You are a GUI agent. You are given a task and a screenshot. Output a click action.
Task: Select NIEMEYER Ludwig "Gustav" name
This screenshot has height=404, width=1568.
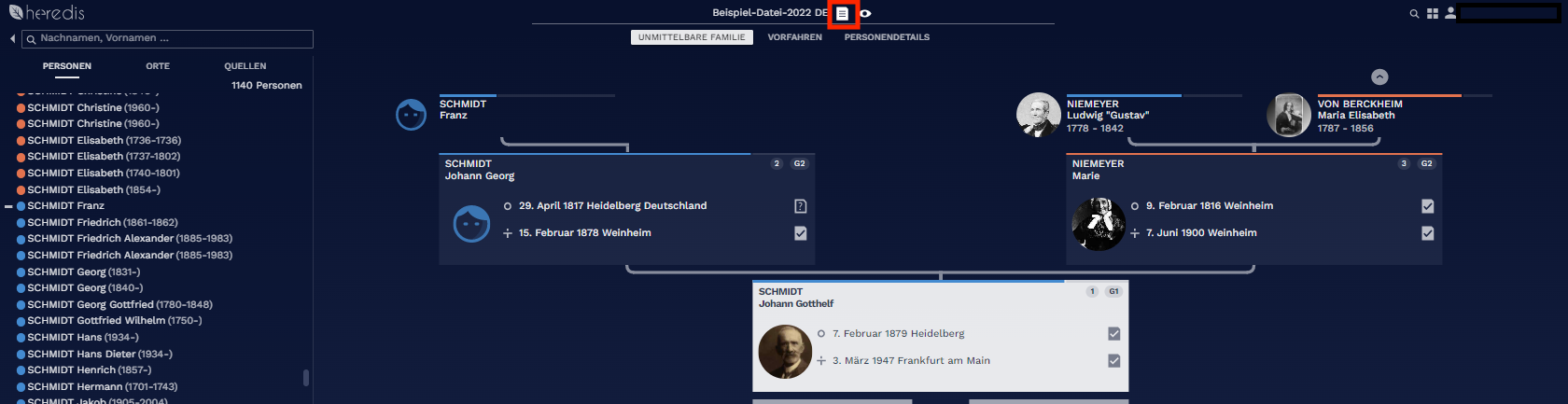click(1108, 110)
